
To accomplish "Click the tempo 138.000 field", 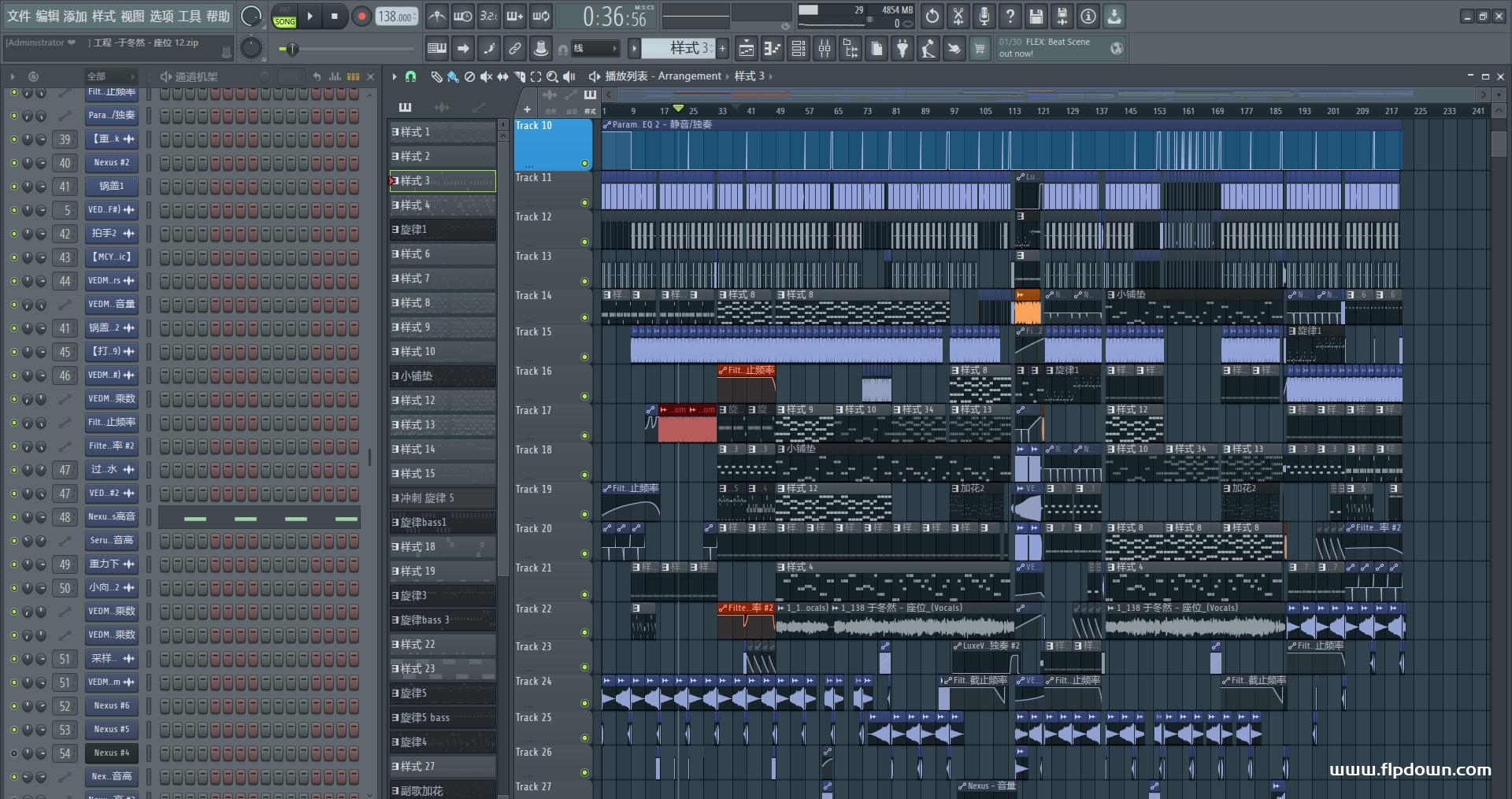I will pyautogui.click(x=396, y=17).
